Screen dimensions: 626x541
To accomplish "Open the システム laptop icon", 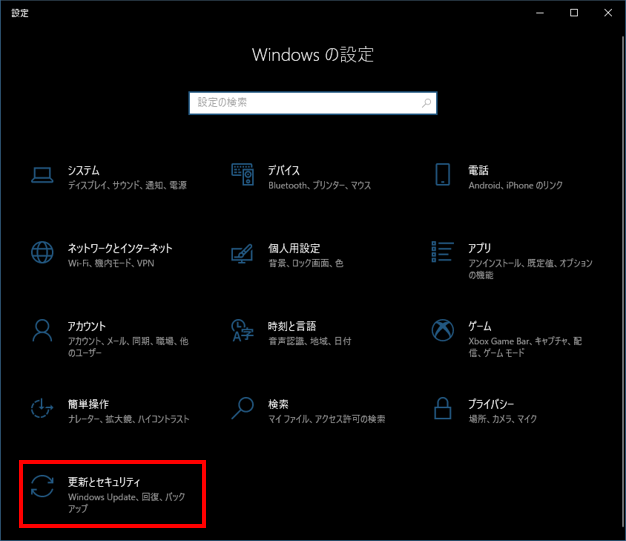I will pos(42,175).
